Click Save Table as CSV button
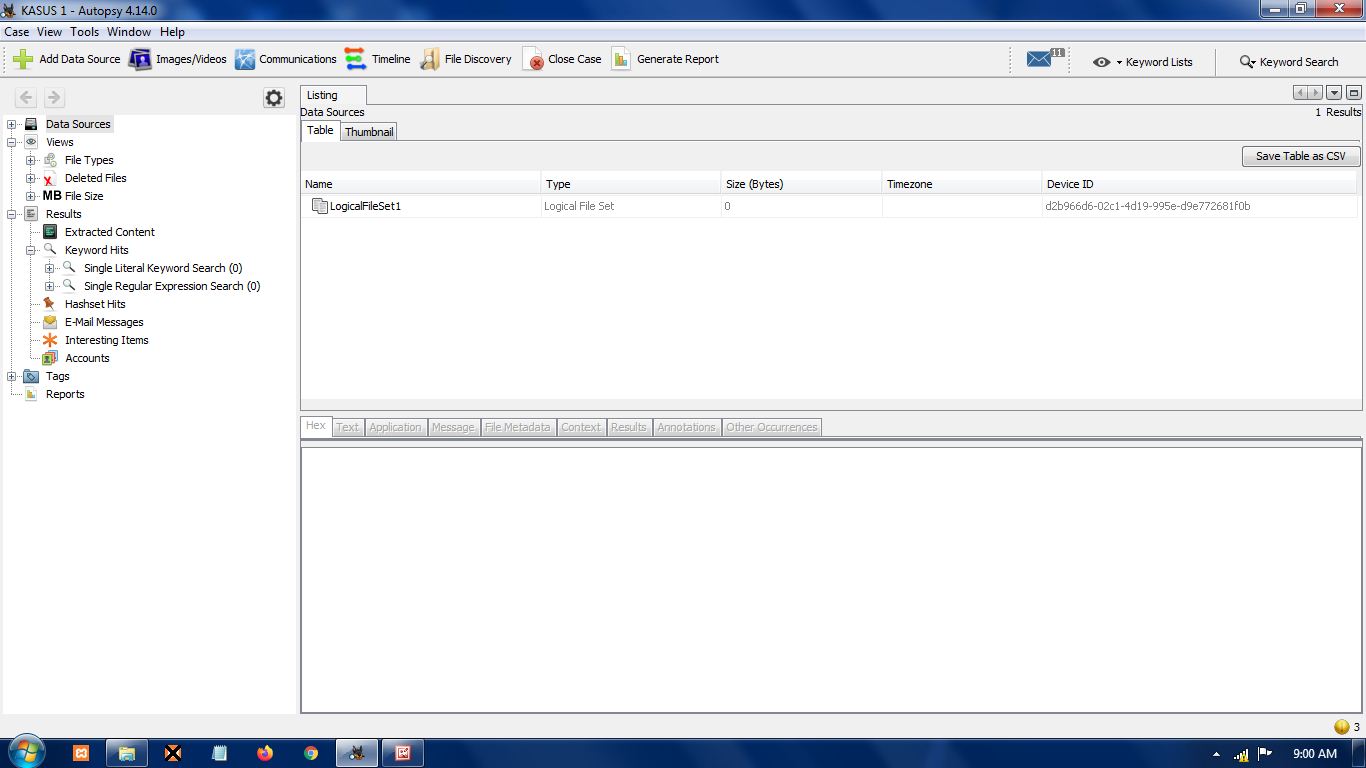Image resolution: width=1366 pixels, height=768 pixels. point(1300,156)
